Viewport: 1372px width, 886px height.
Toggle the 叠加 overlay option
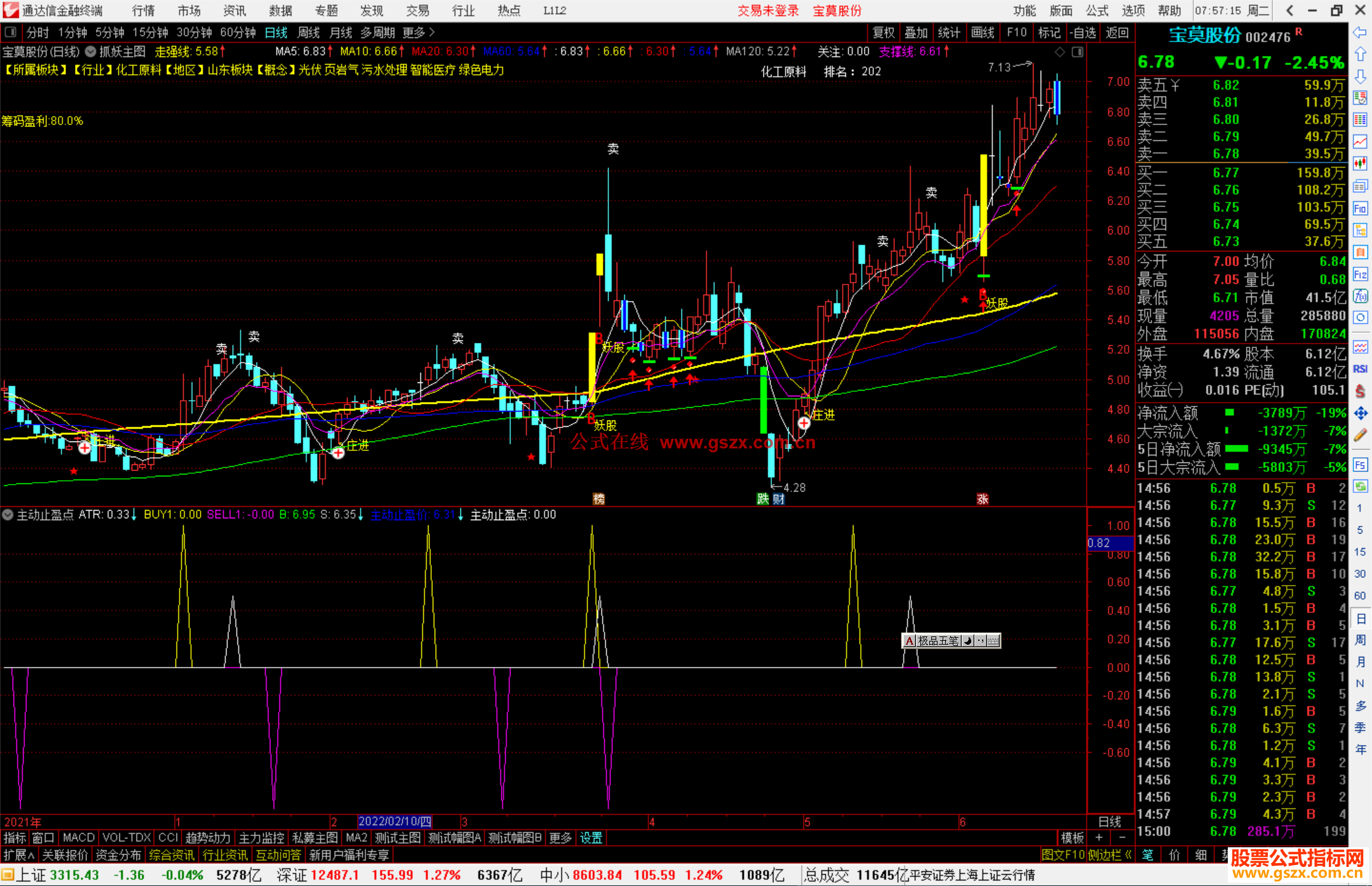click(917, 32)
